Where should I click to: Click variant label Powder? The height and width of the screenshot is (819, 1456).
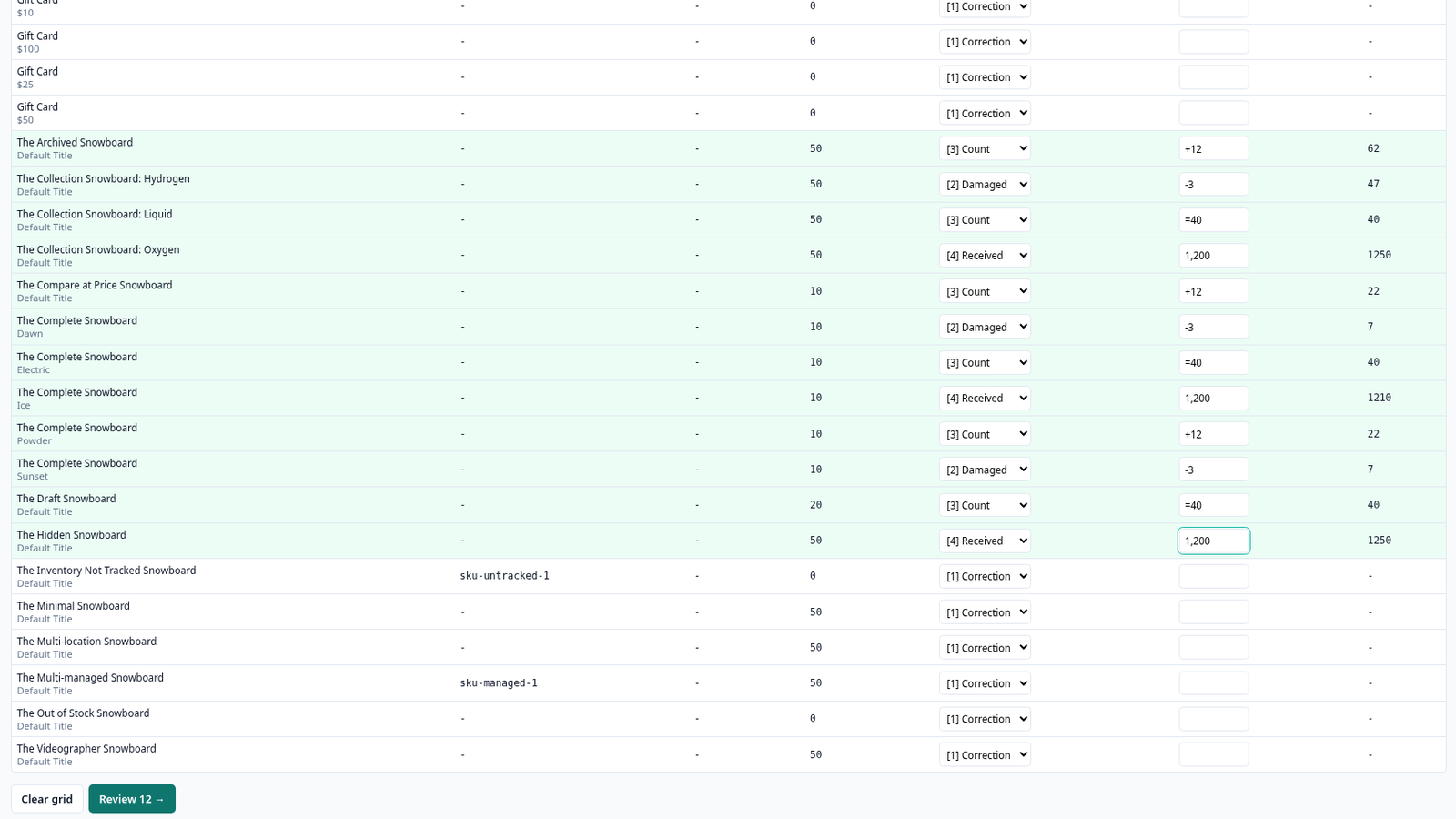point(34,441)
